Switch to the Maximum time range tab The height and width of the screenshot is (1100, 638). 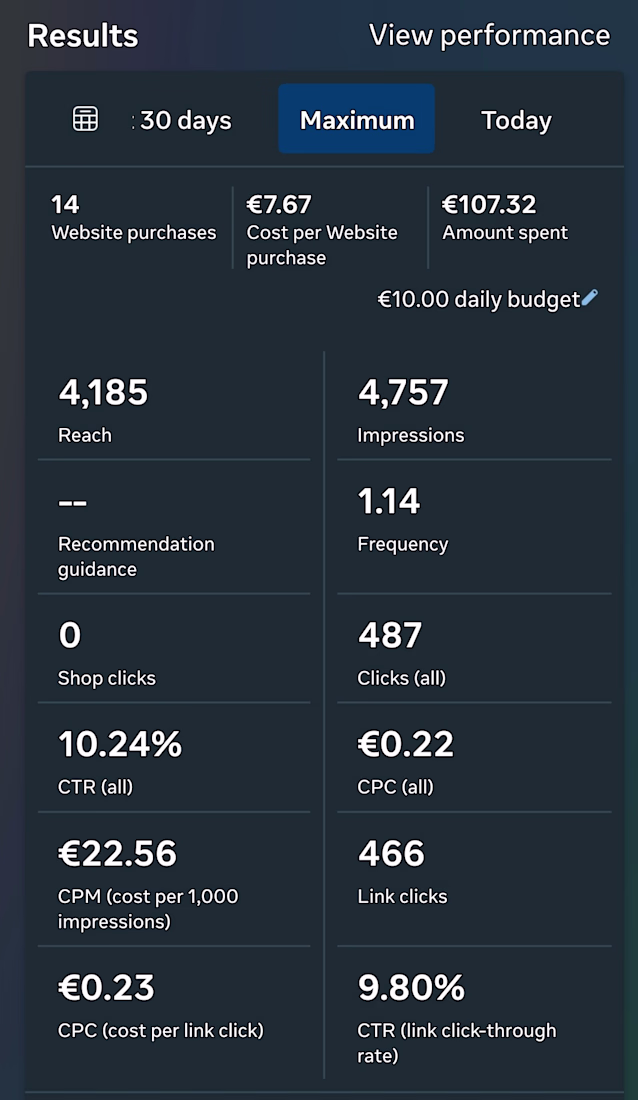[357, 120]
